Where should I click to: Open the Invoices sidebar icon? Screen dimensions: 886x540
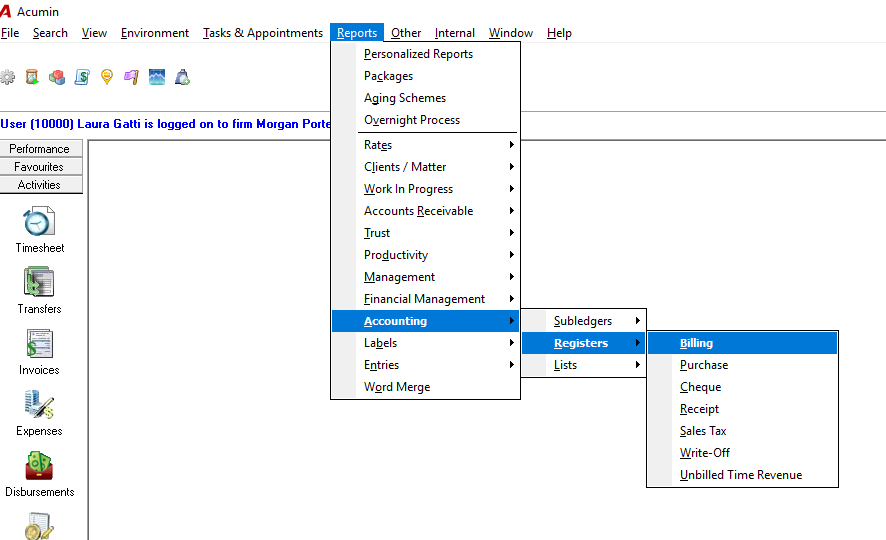(x=39, y=343)
